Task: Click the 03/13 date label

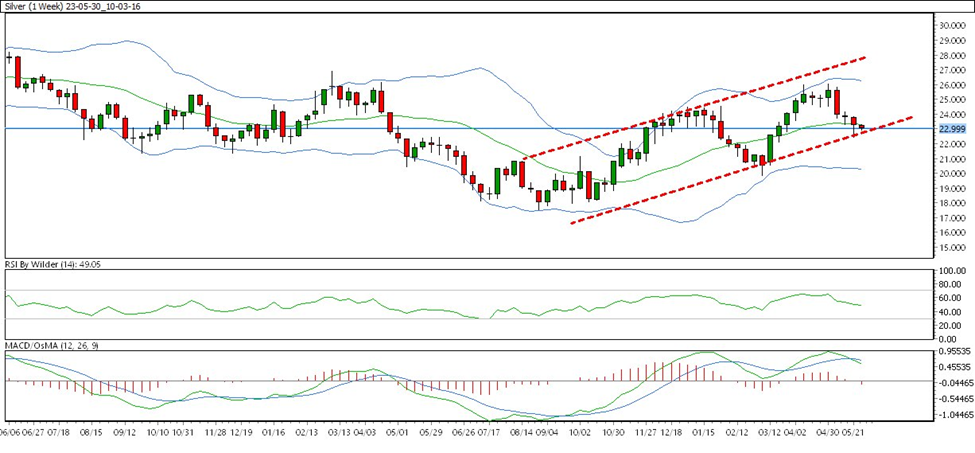Action: click(x=340, y=431)
